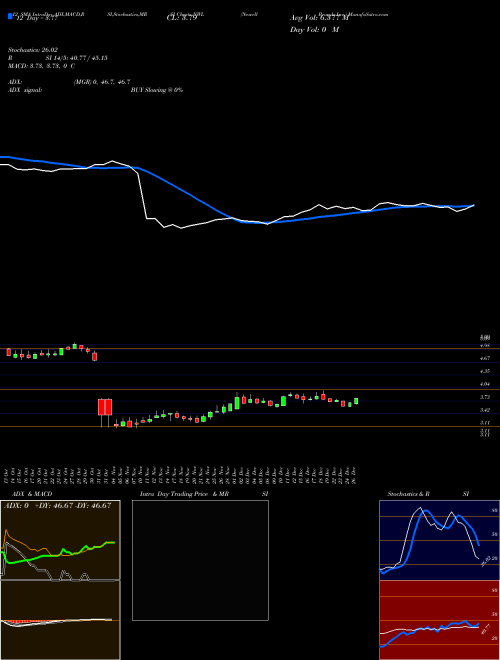Click the 'SI 14/3: 40.77 / 43.13' value
Viewport: 500px width, 660px height.
click(77, 58)
